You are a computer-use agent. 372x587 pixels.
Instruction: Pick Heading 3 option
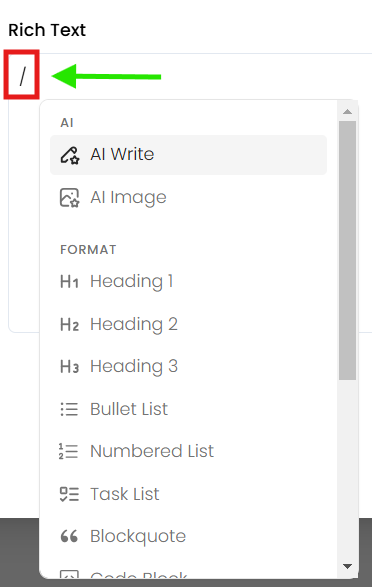tap(188, 367)
